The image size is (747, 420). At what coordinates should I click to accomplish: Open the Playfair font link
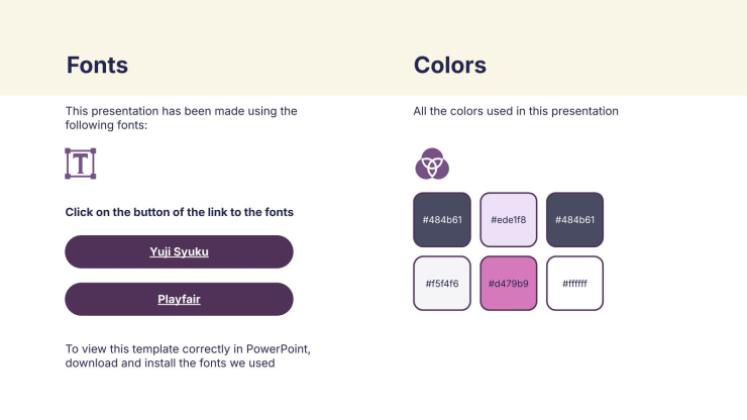pos(179,299)
